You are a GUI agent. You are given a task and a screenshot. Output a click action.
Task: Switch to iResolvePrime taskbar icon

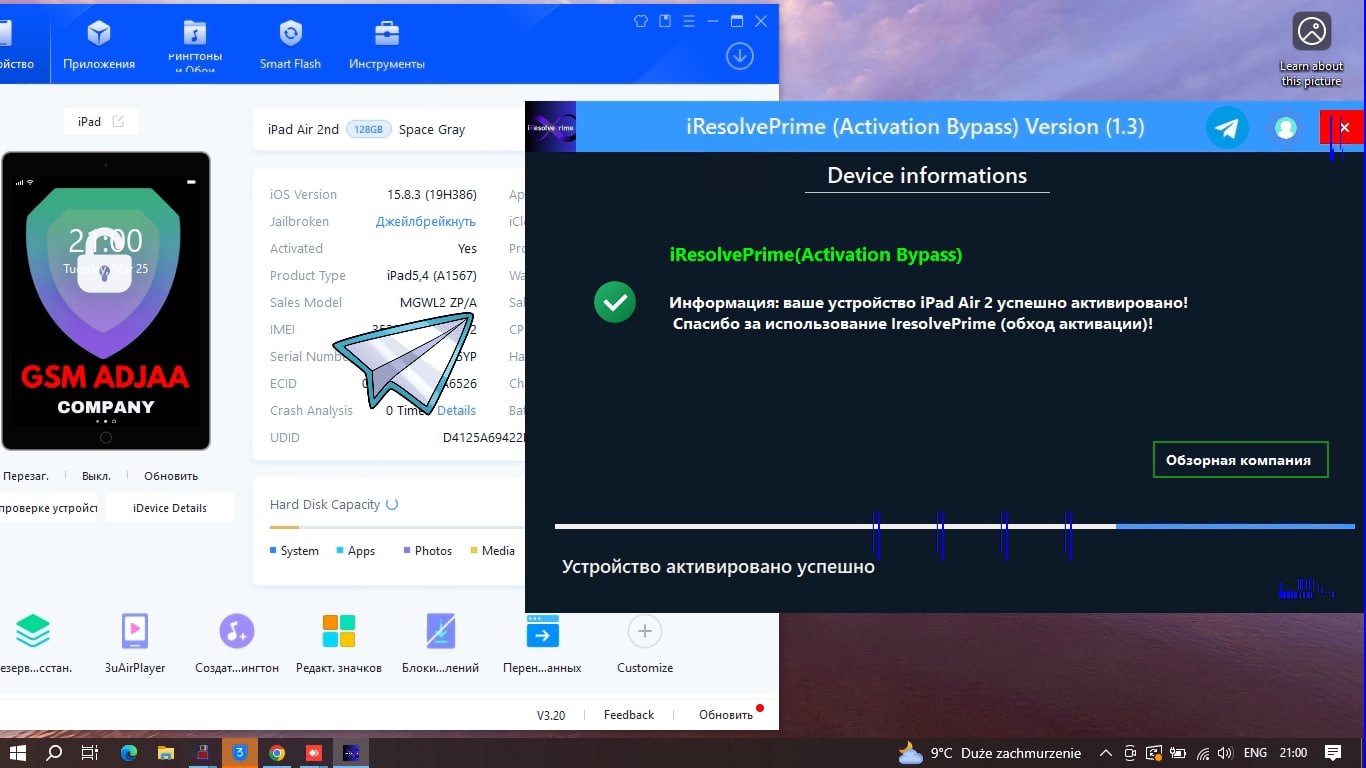[x=351, y=753]
